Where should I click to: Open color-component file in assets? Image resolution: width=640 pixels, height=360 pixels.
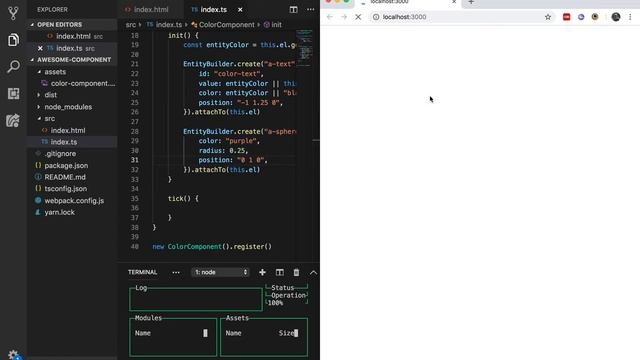click(x=73, y=83)
